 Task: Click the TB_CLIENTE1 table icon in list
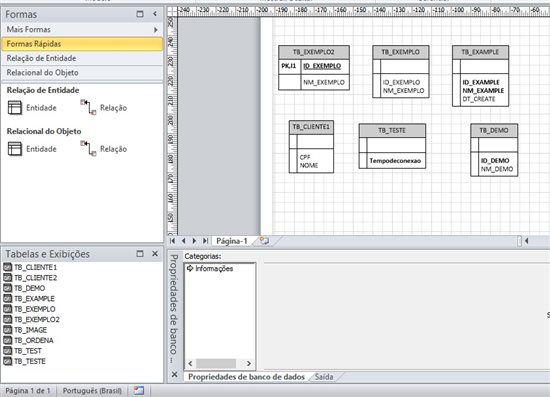[x=7, y=267]
